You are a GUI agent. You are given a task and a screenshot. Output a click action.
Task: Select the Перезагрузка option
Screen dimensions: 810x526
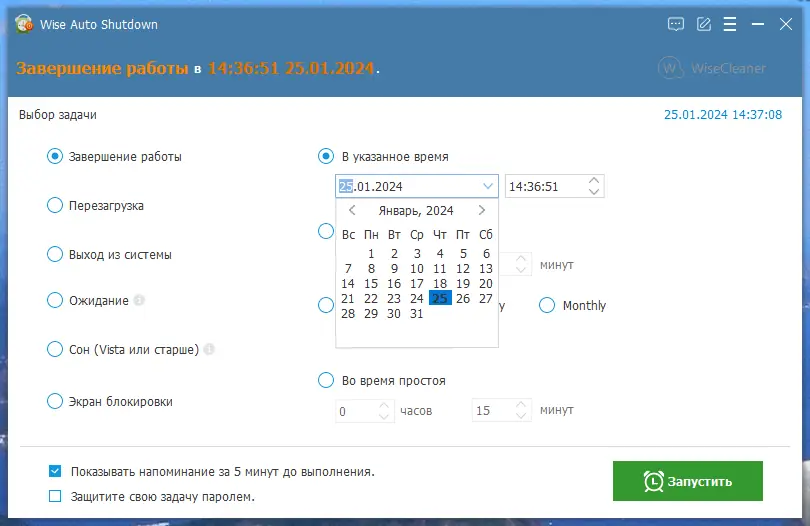click(55, 205)
